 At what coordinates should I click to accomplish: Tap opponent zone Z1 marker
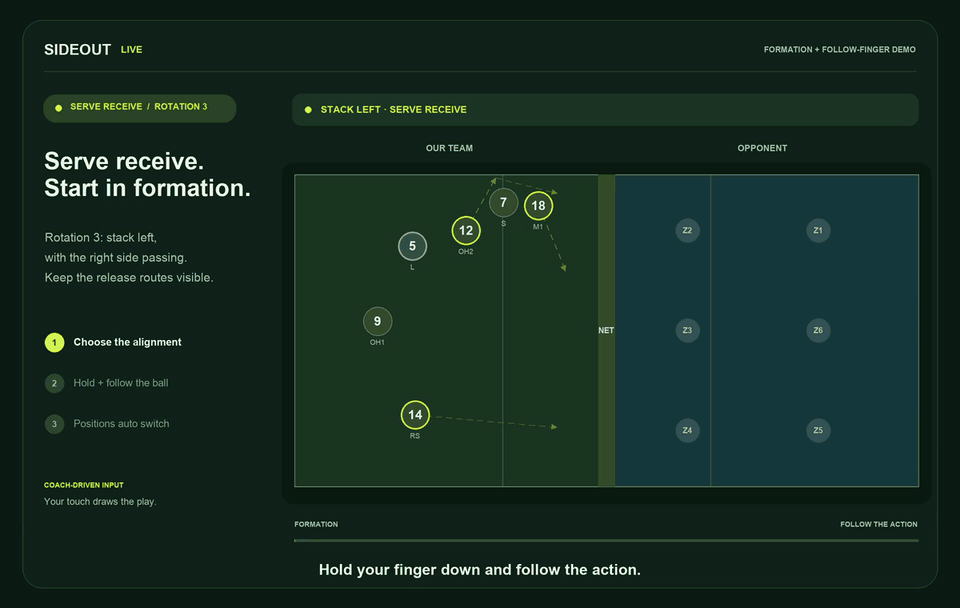click(818, 231)
